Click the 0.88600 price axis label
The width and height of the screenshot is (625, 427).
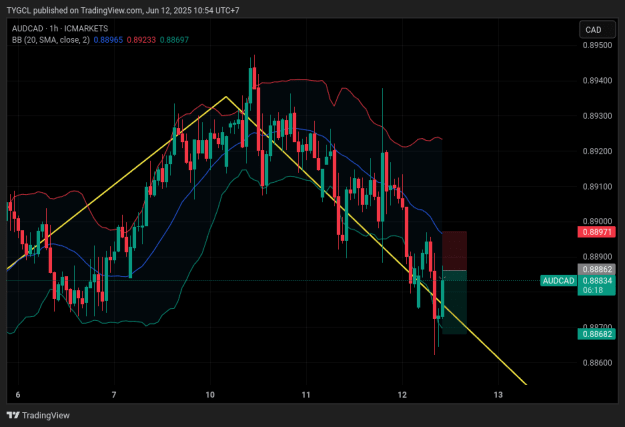[x=597, y=363]
